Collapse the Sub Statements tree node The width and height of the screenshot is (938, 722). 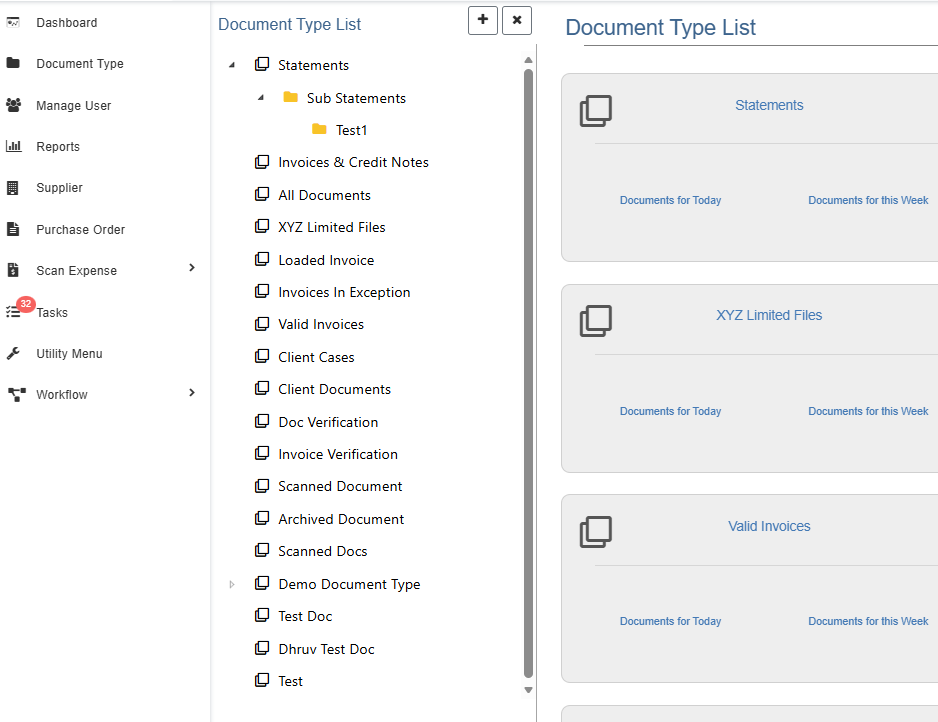(261, 97)
